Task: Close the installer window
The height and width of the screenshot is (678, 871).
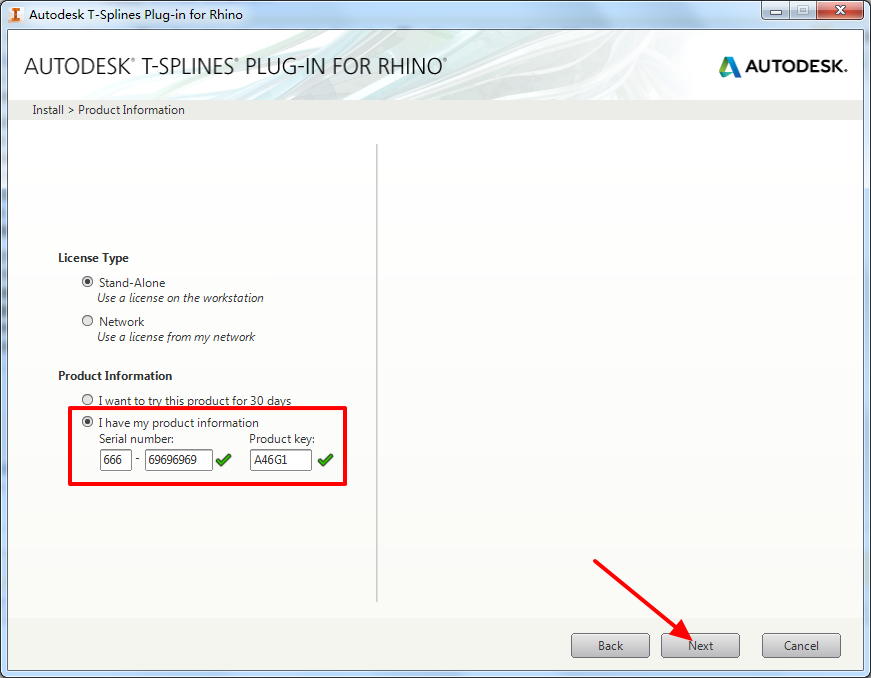Action: click(x=840, y=11)
